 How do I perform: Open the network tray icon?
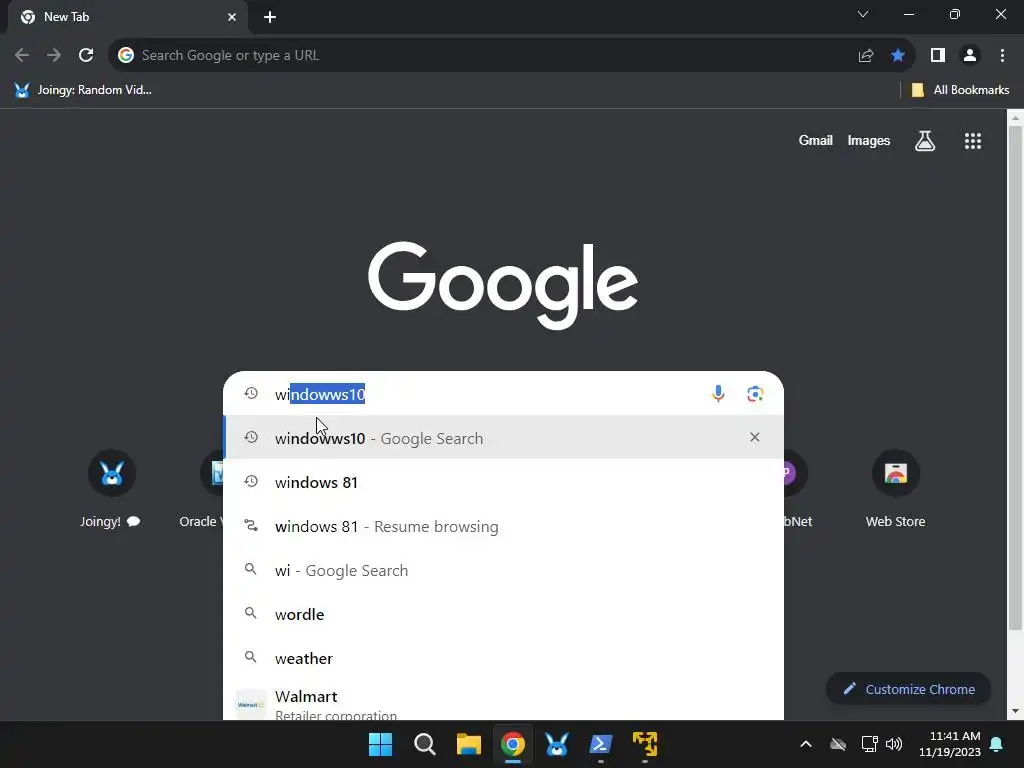pos(869,744)
